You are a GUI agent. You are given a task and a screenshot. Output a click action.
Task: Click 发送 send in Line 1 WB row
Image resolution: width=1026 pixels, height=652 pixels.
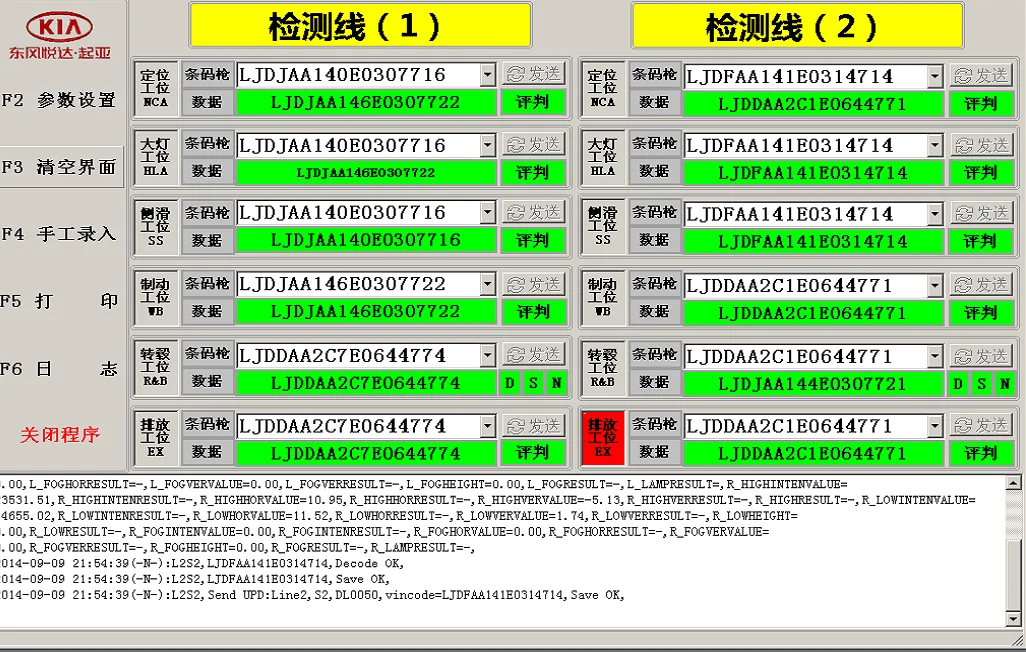point(533,284)
